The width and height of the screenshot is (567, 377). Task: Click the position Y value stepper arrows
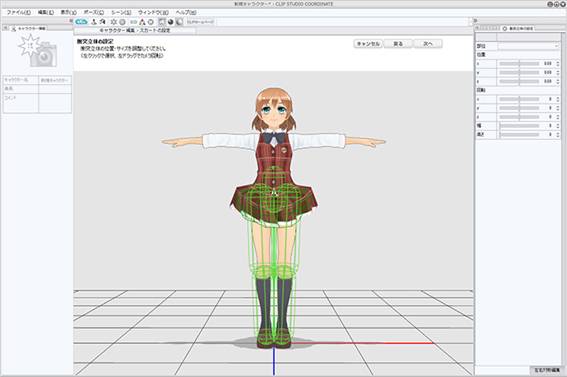coord(558,73)
